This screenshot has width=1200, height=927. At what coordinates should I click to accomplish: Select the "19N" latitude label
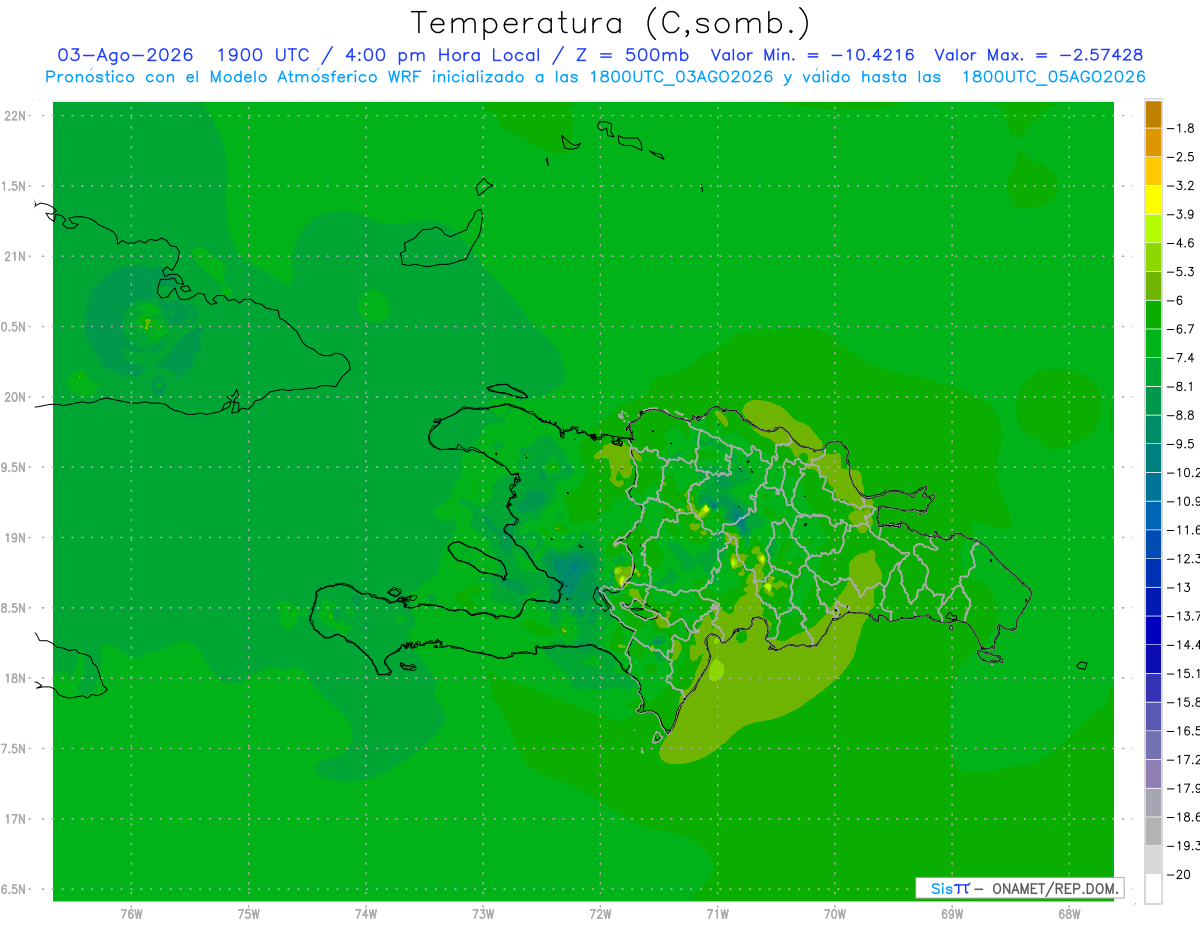click(x=16, y=538)
